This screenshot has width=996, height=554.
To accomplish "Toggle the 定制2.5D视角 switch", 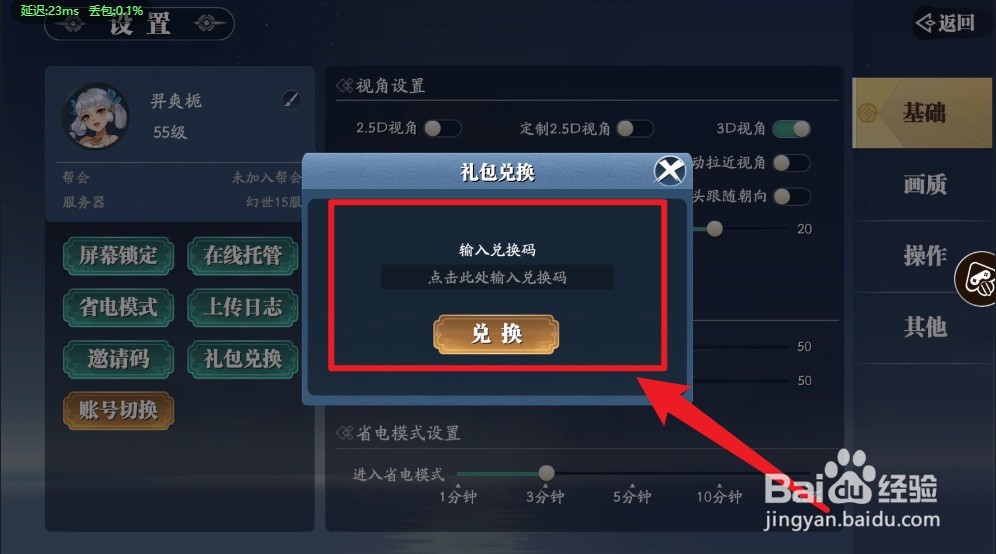I will click(635, 128).
